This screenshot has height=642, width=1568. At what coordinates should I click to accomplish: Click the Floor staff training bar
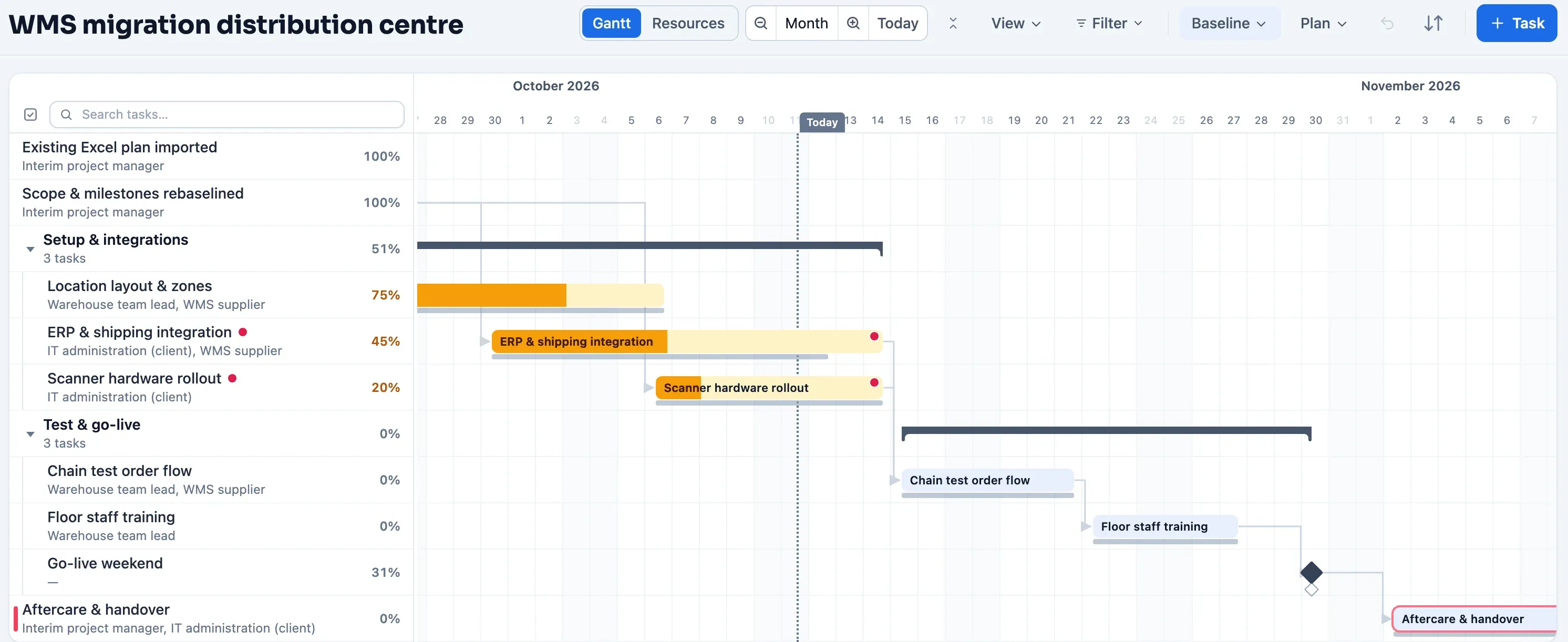coord(1165,526)
